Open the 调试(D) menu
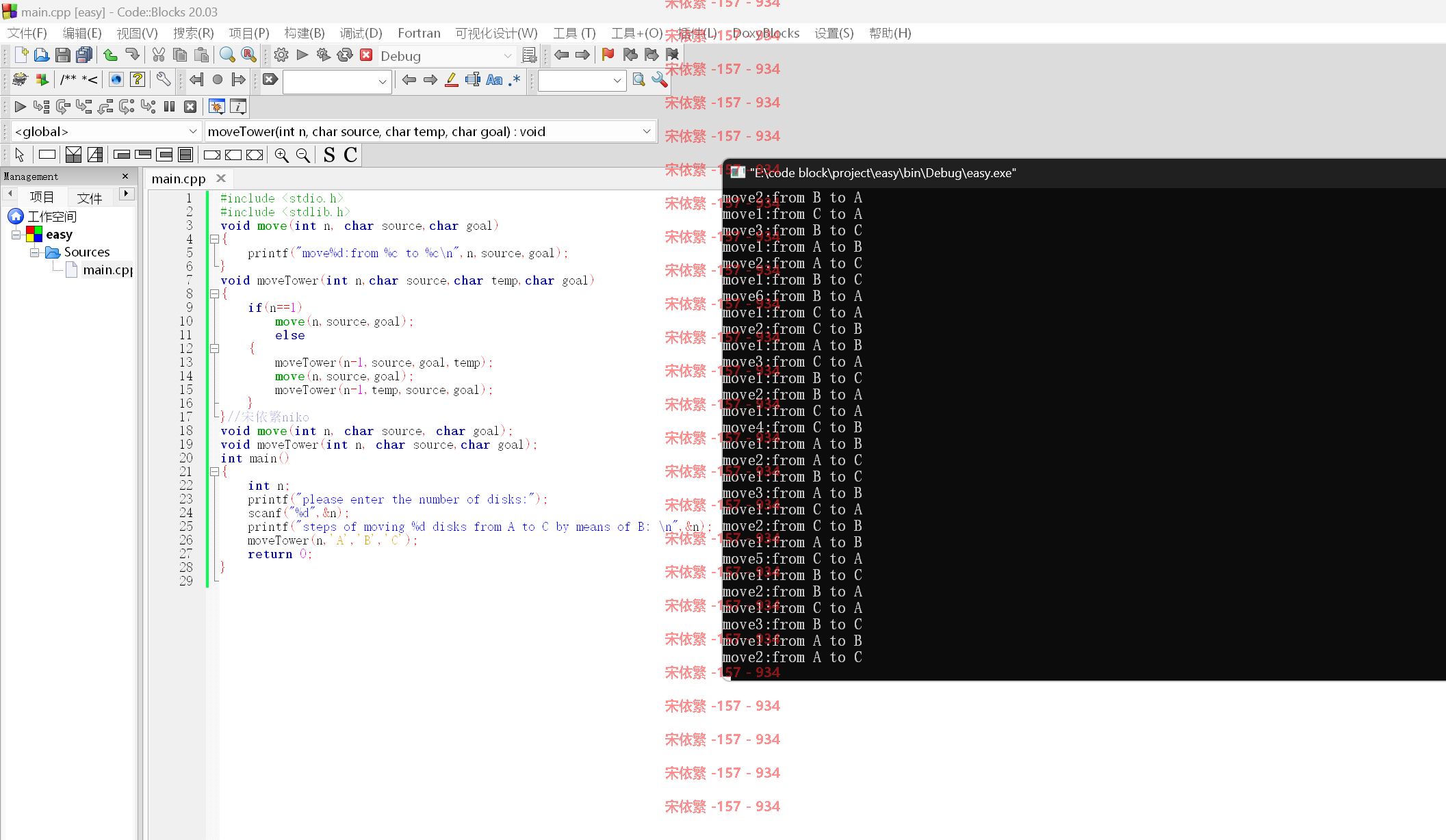This screenshot has height=840, width=1446. coord(361,33)
